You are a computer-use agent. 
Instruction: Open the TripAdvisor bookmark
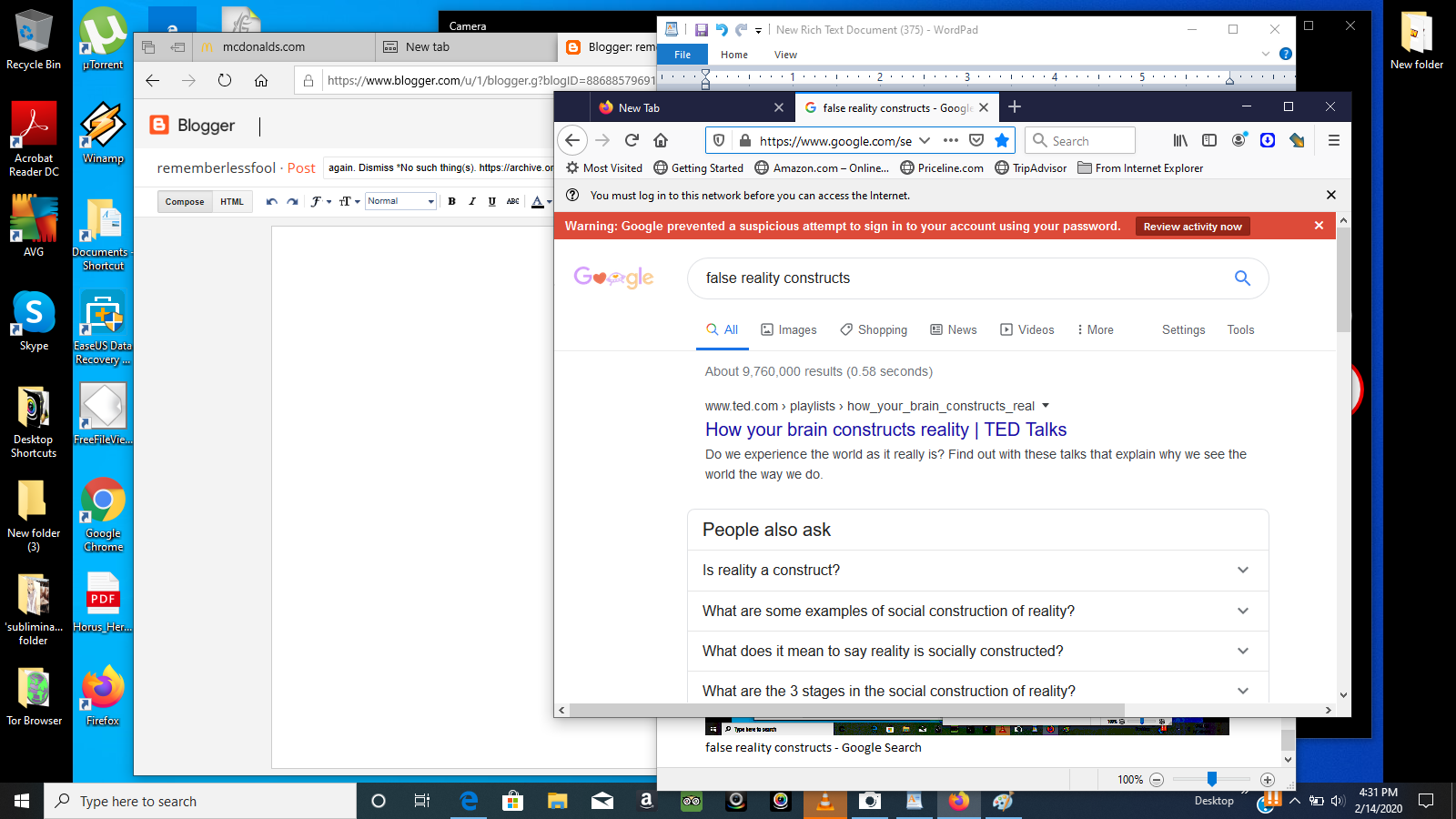(1031, 167)
